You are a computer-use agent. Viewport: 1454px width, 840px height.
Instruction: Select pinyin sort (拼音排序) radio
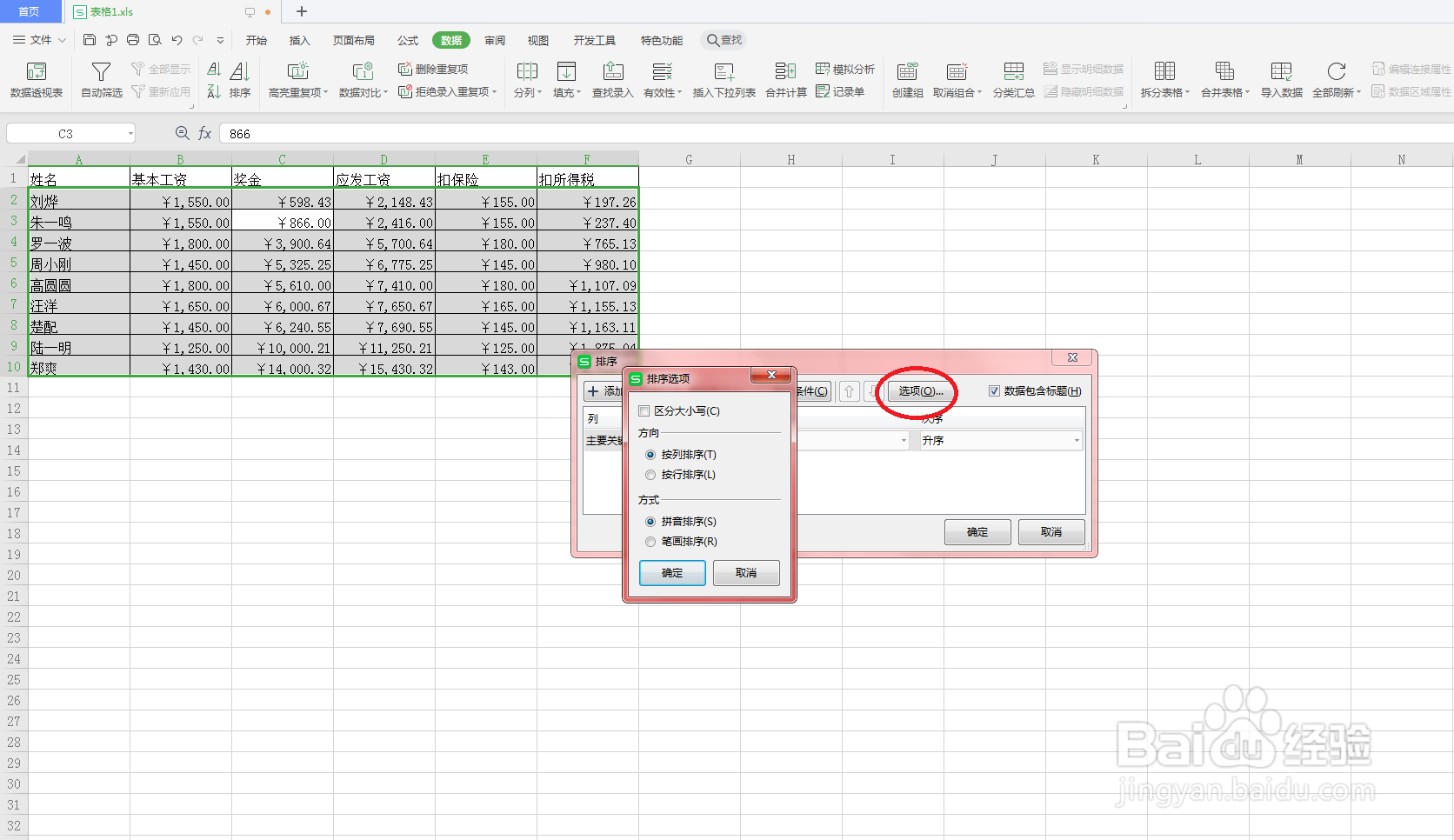tap(650, 522)
